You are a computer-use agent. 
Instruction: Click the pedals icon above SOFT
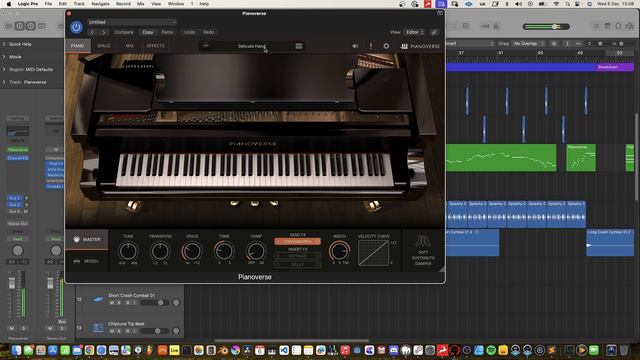[423, 242]
